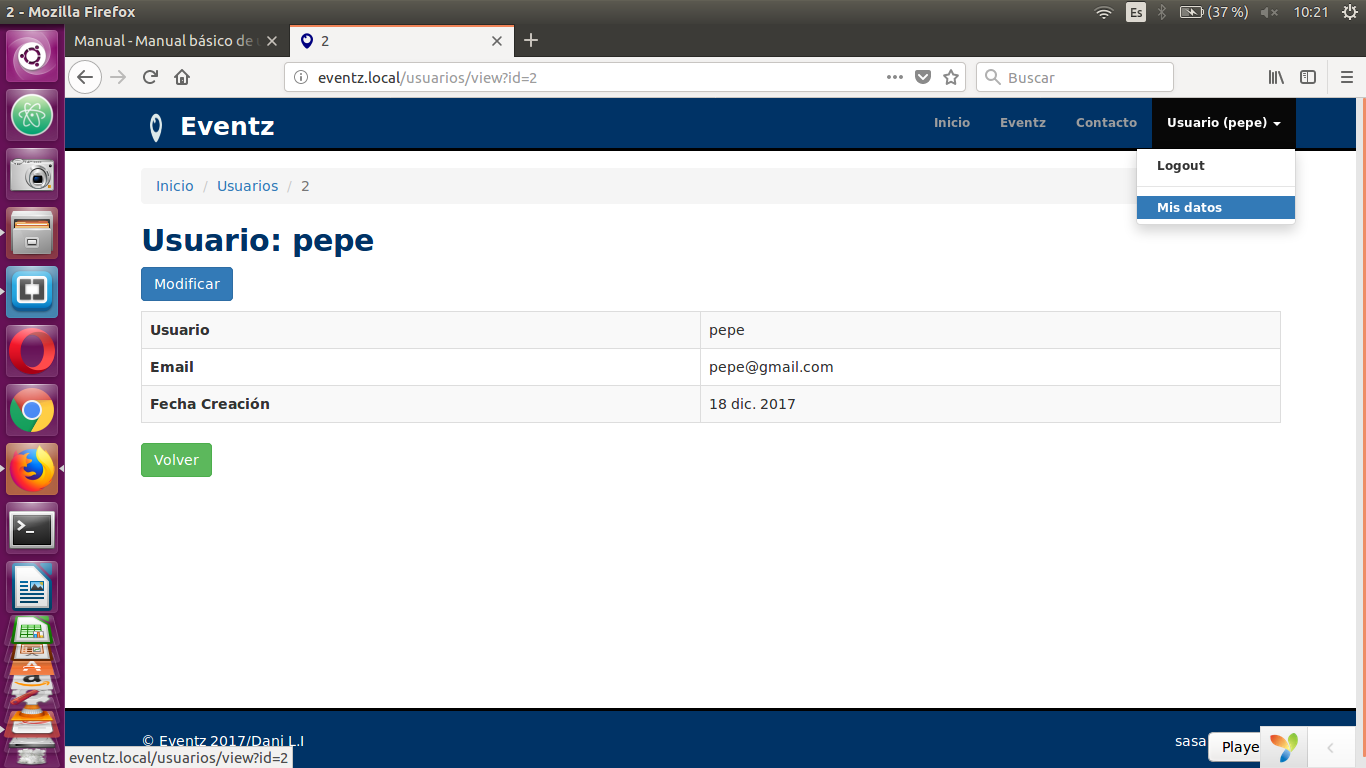This screenshot has height=768, width=1366.
Task: Click the Eventz brand title
Action: click(x=227, y=127)
